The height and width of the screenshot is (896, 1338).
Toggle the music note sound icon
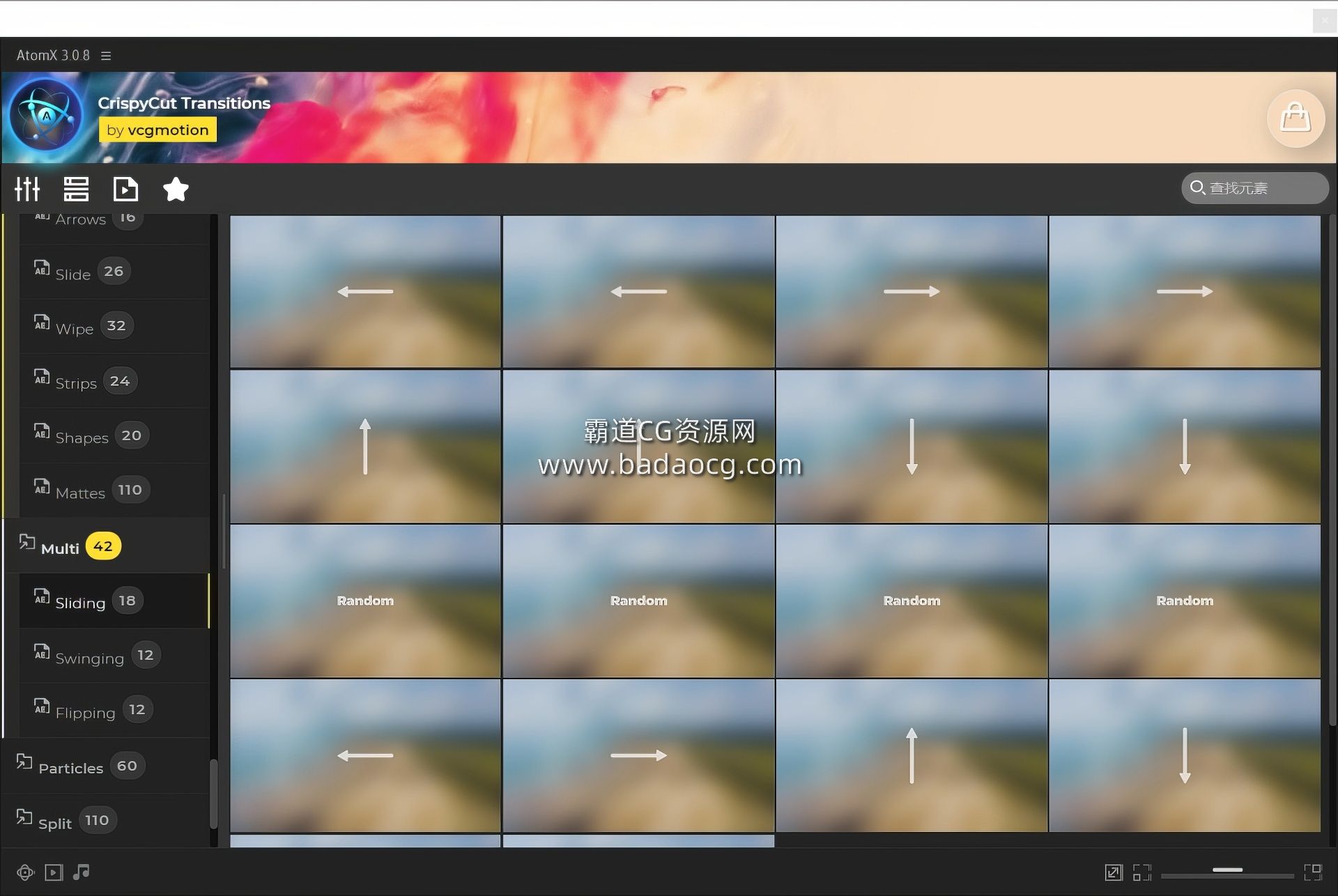click(82, 872)
